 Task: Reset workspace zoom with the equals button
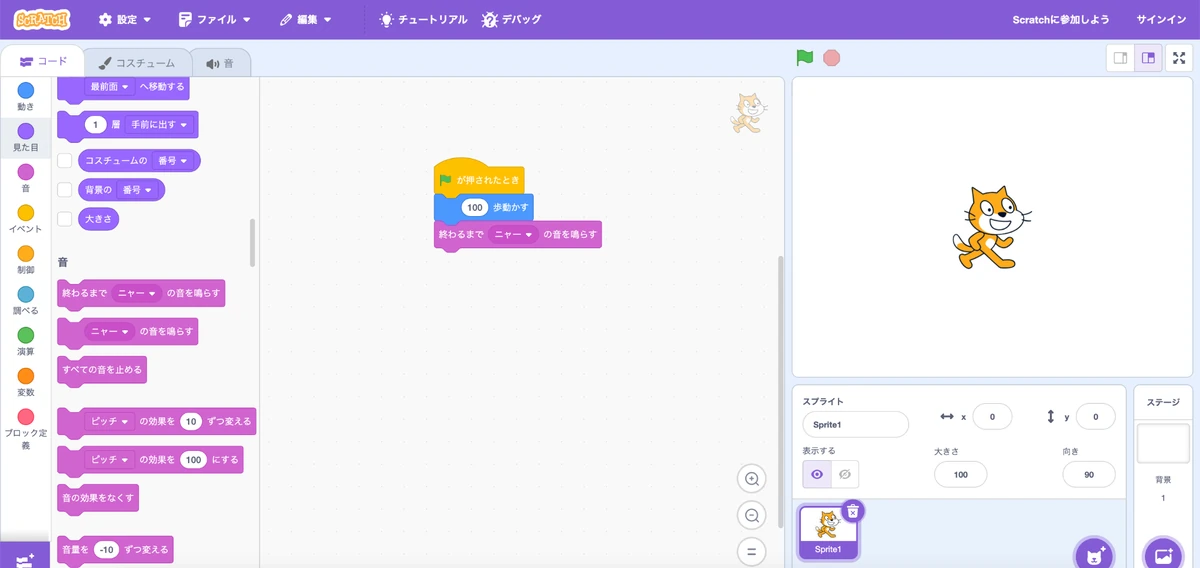tap(751, 551)
